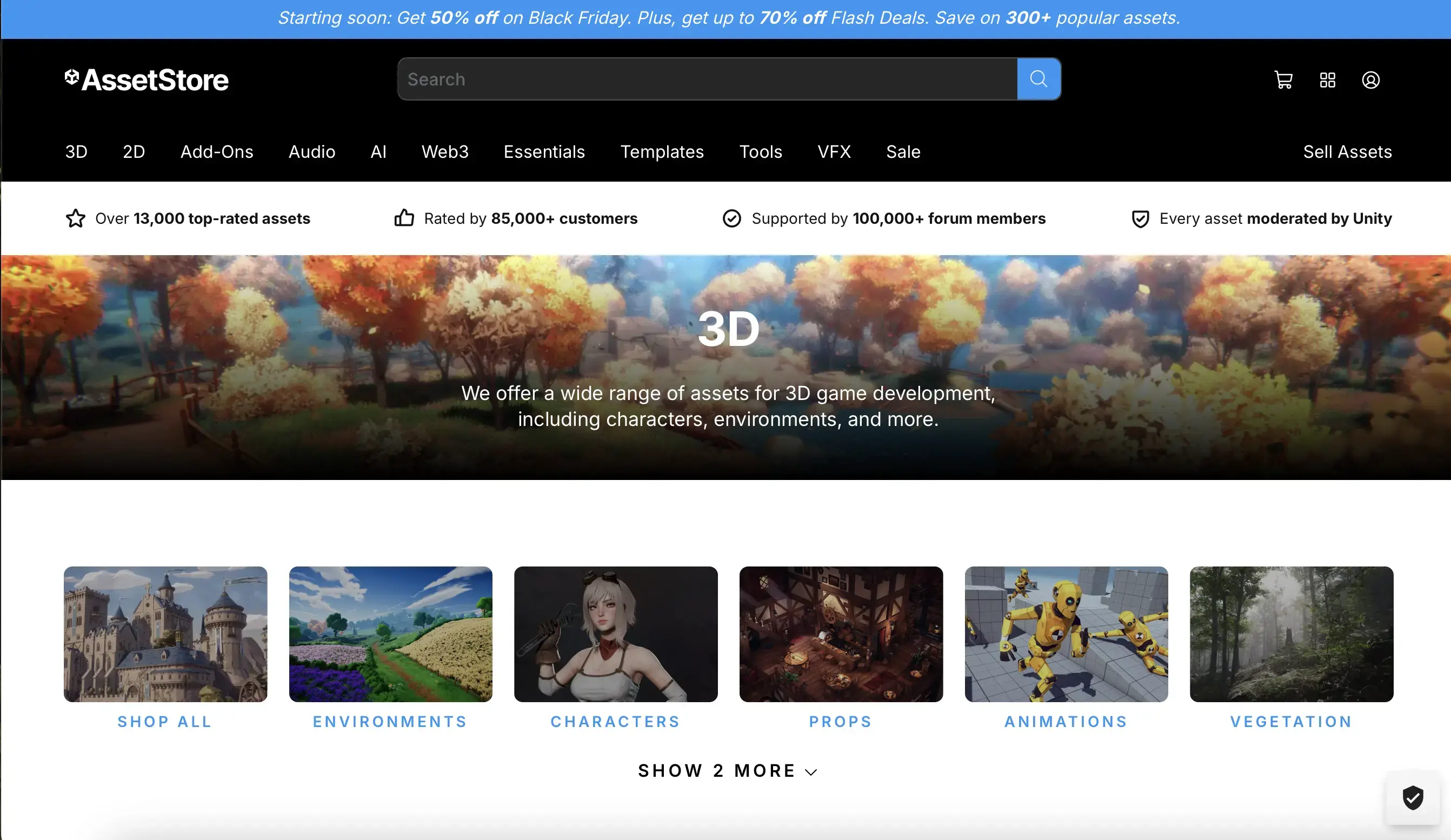The width and height of the screenshot is (1451, 840).
Task: Click the Sell Assets link
Action: pyautogui.click(x=1347, y=151)
